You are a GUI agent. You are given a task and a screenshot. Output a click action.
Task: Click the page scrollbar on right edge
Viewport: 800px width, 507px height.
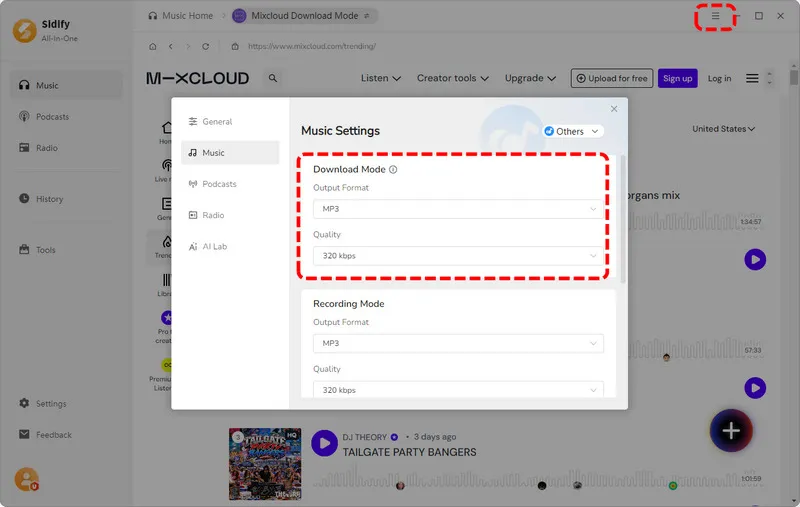click(x=794, y=78)
